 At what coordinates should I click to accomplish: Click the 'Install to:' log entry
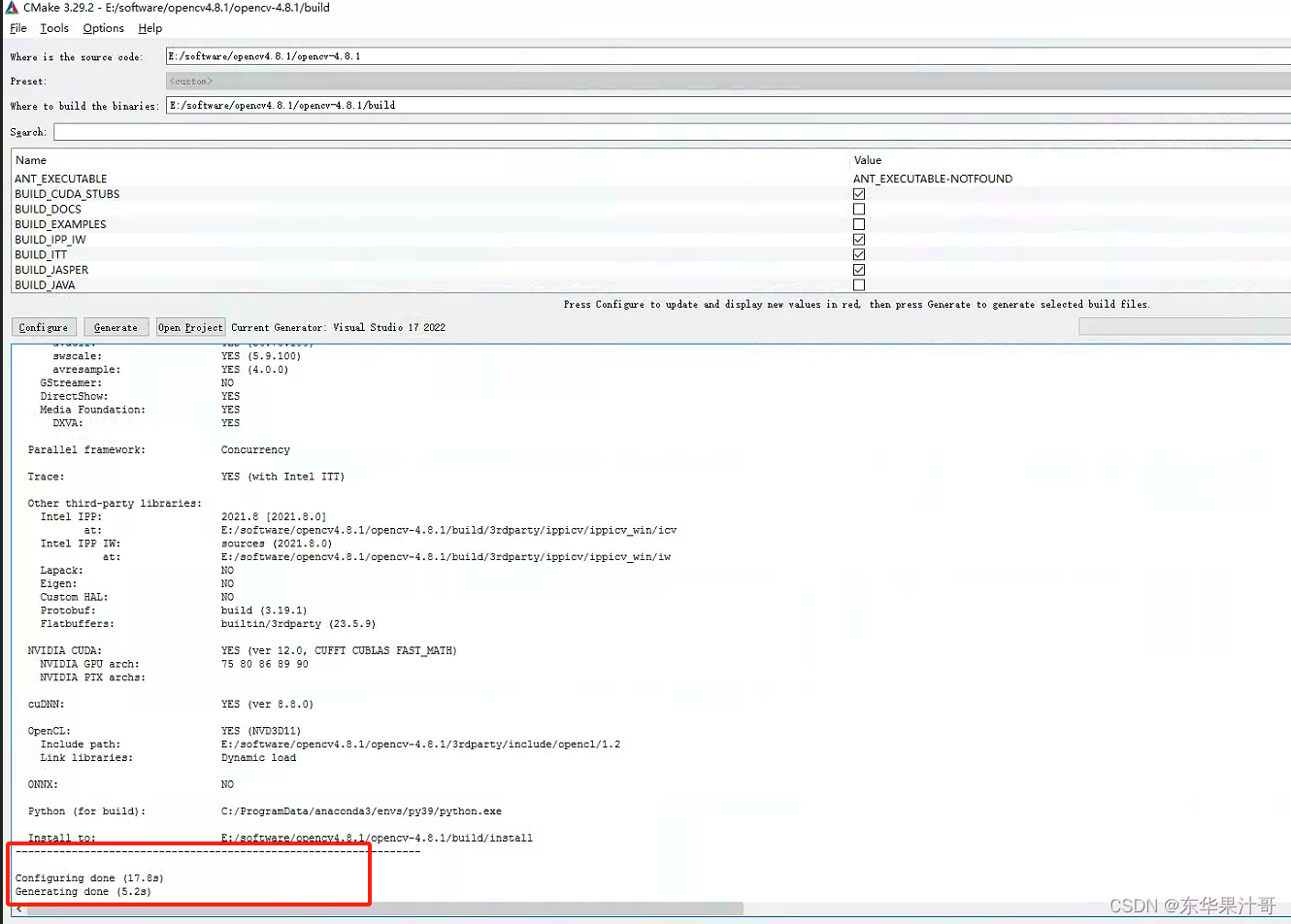click(61, 838)
